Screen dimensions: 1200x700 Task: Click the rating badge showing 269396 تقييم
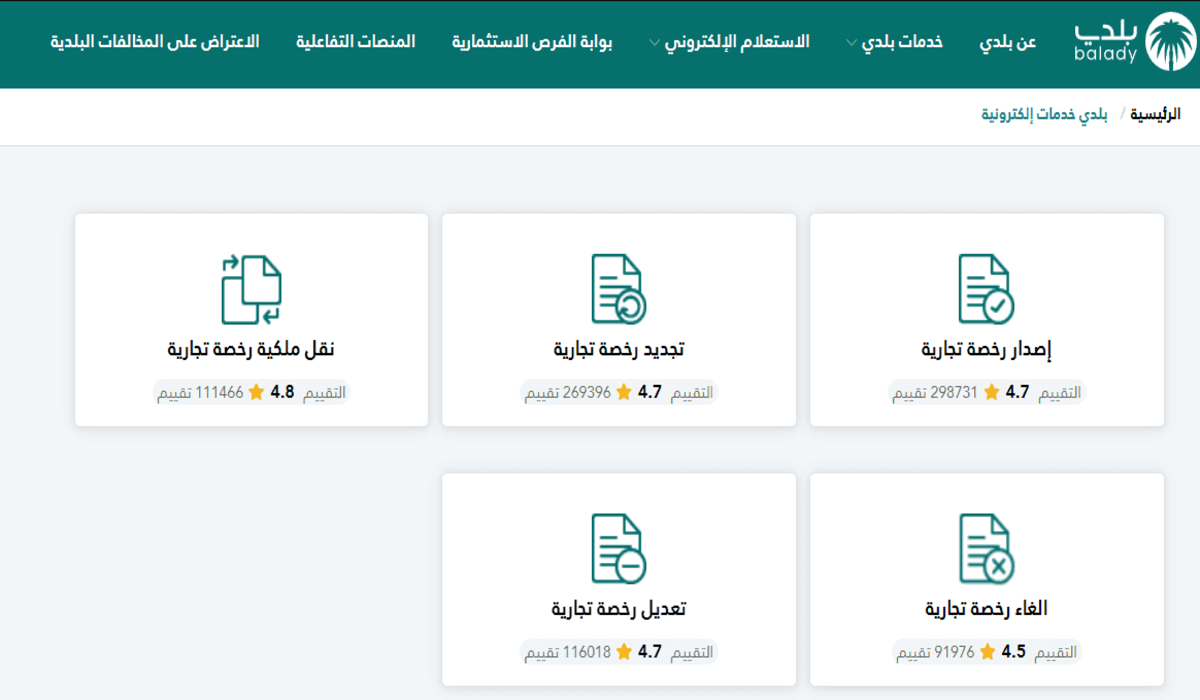(617, 392)
